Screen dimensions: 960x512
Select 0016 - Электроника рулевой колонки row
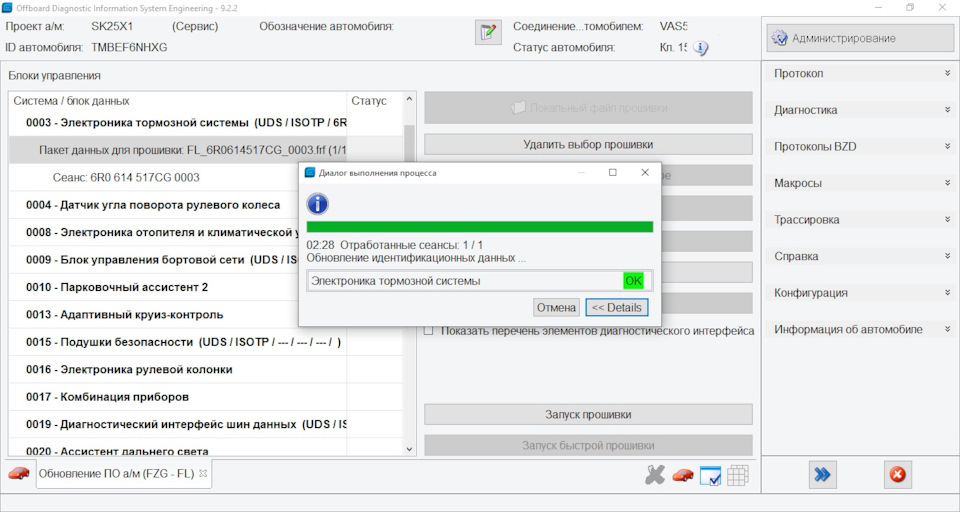tap(206, 370)
